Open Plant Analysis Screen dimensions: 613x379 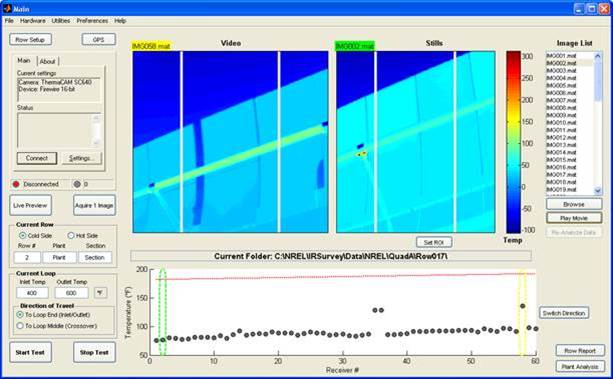[580, 366]
